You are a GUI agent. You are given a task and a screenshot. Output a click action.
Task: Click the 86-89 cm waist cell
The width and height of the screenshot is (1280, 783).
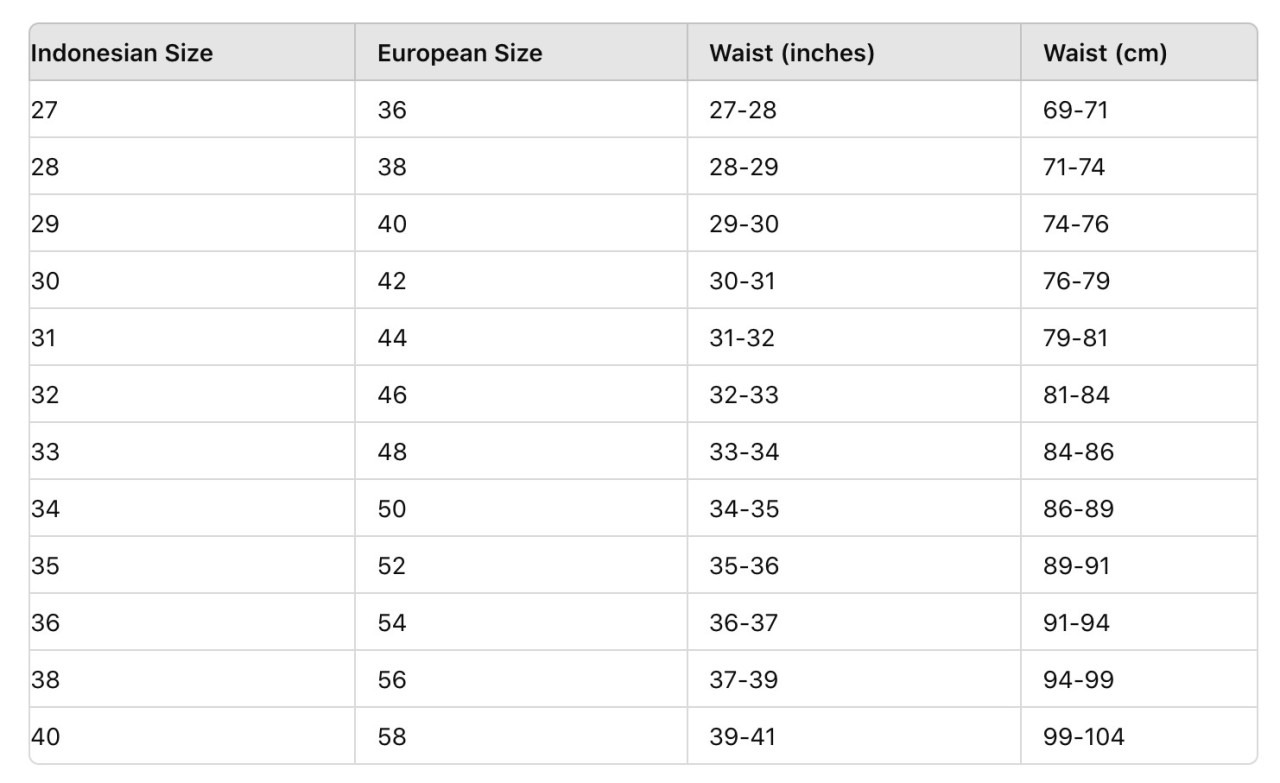click(x=1139, y=509)
